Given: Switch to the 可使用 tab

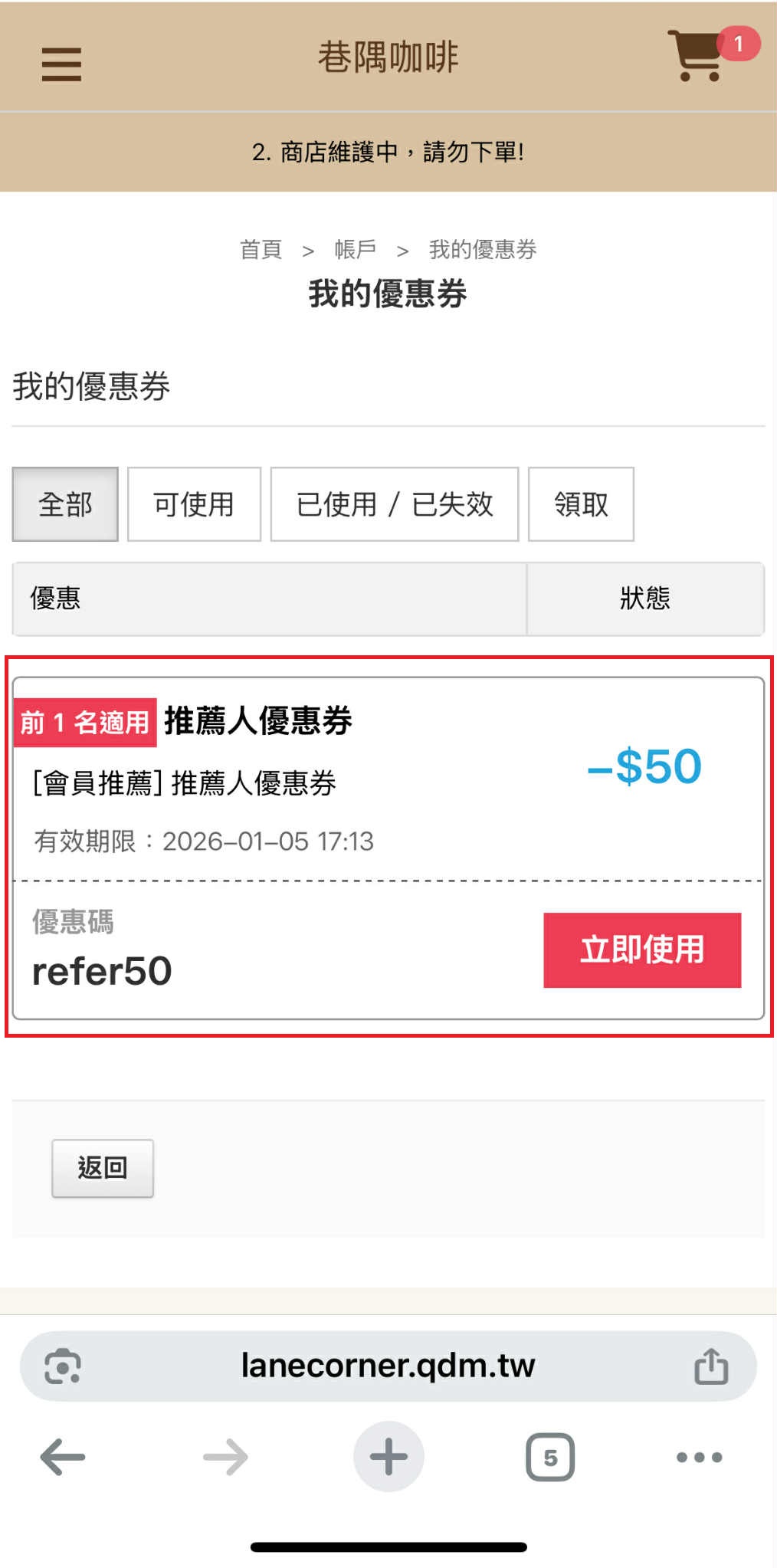Looking at the screenshot, I should 194,504.
